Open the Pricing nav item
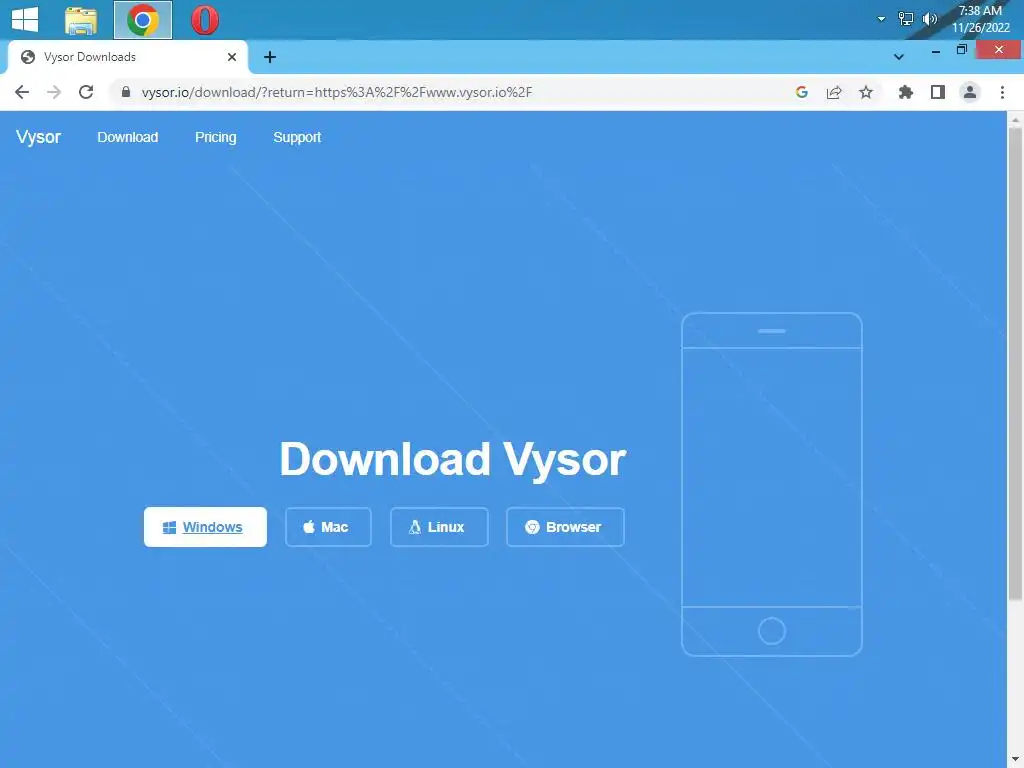Image resolution: width=1024 pixels, height=768 pixels. point(216,137)
